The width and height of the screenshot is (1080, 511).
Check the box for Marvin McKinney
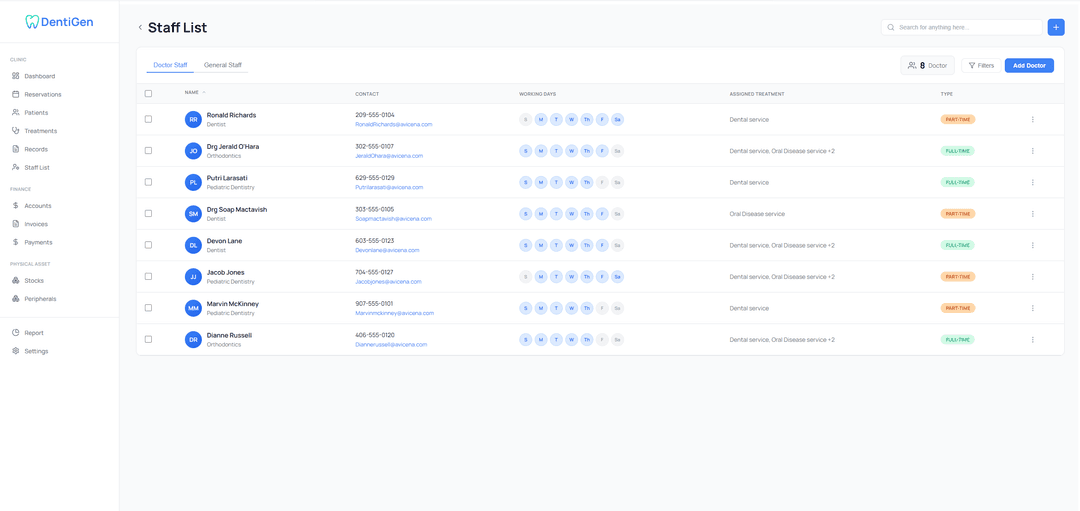pyautogui.click(x=148, y=308)
